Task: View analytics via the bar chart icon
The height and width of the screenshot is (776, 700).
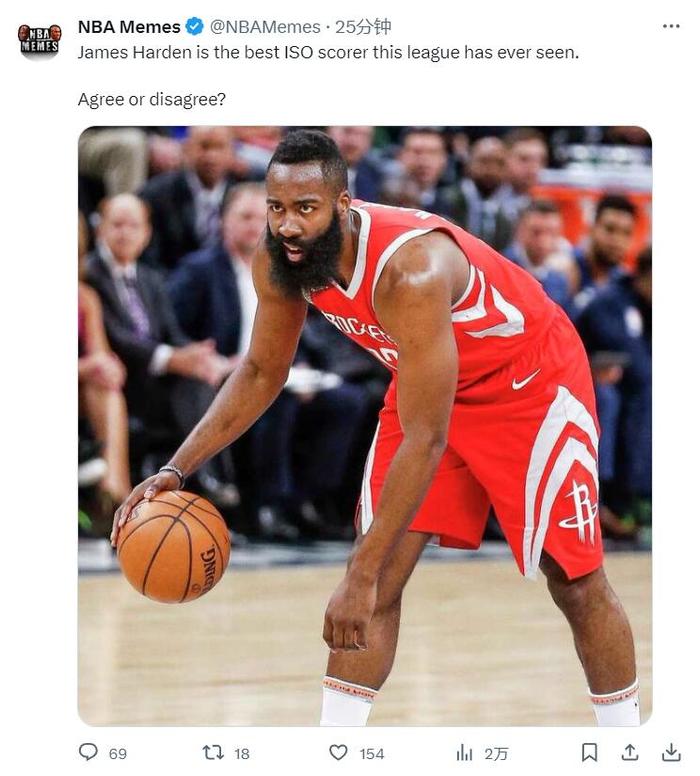Action: coord(464,753)
